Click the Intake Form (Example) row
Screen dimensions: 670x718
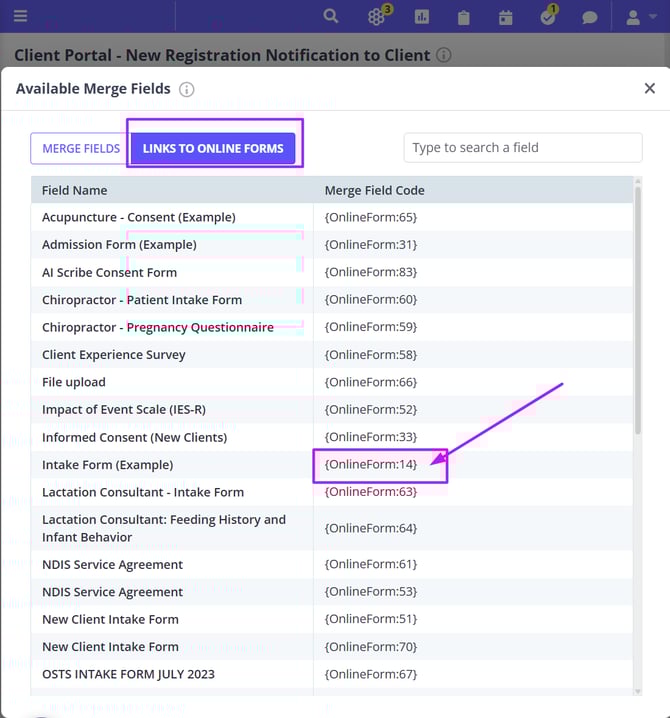(108, 464)
